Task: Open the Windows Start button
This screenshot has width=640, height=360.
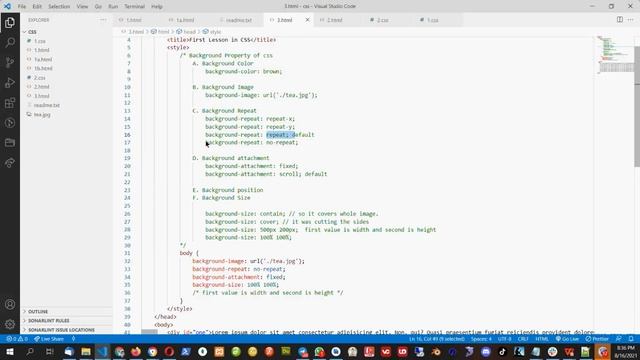Action: (x=10, y=351)
